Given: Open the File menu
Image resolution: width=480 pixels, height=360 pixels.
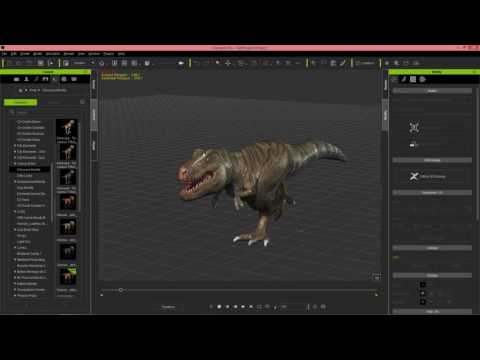Looking at the screenshot, I should [4, 54].
